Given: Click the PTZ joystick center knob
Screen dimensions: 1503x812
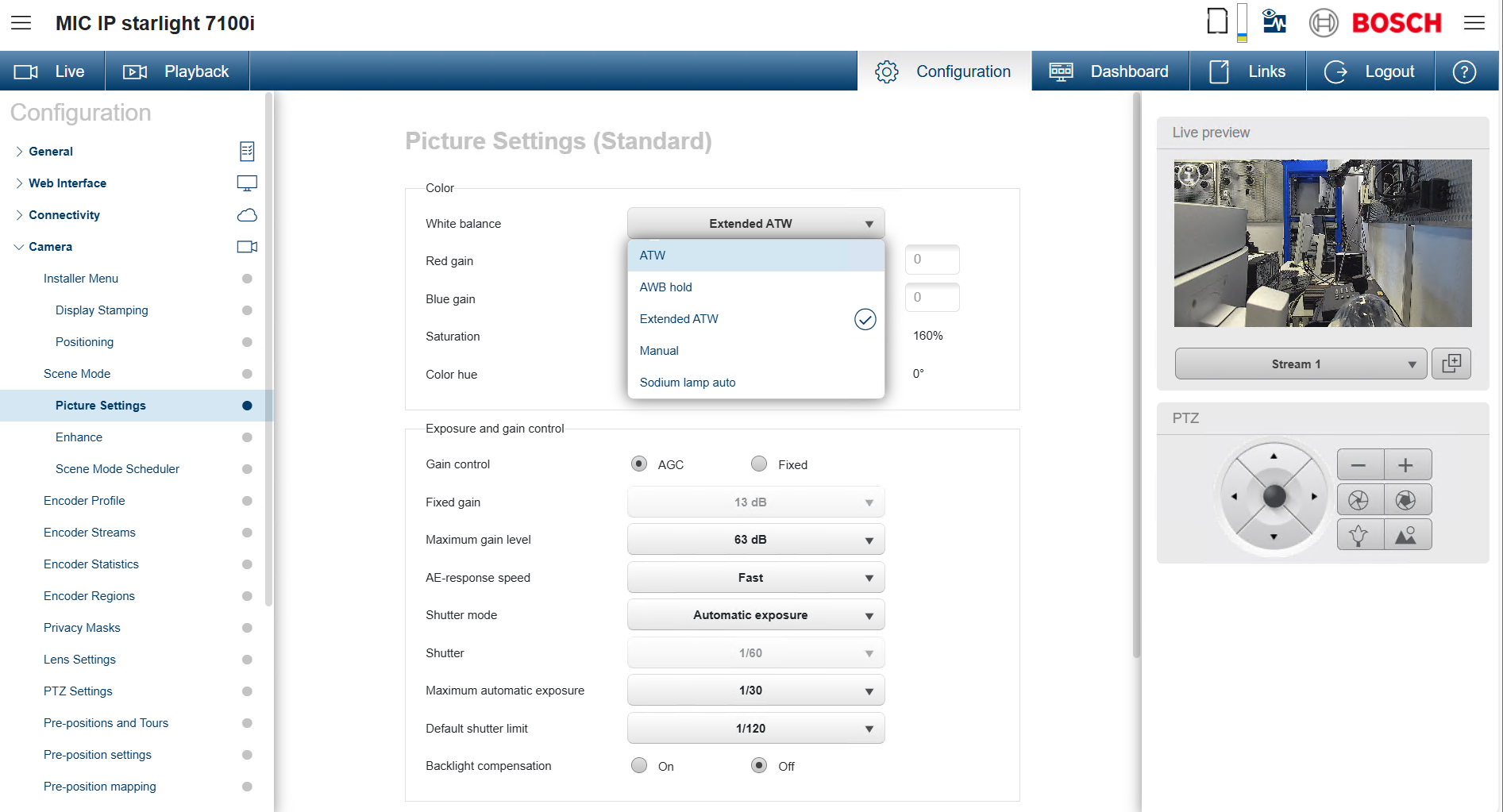Looking at the screenshot, I should [x=1274, y=497].
